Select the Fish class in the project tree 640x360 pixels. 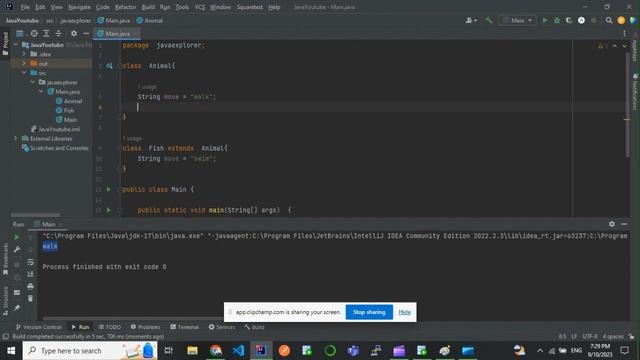pyautogui.click(x=65, y=110)
